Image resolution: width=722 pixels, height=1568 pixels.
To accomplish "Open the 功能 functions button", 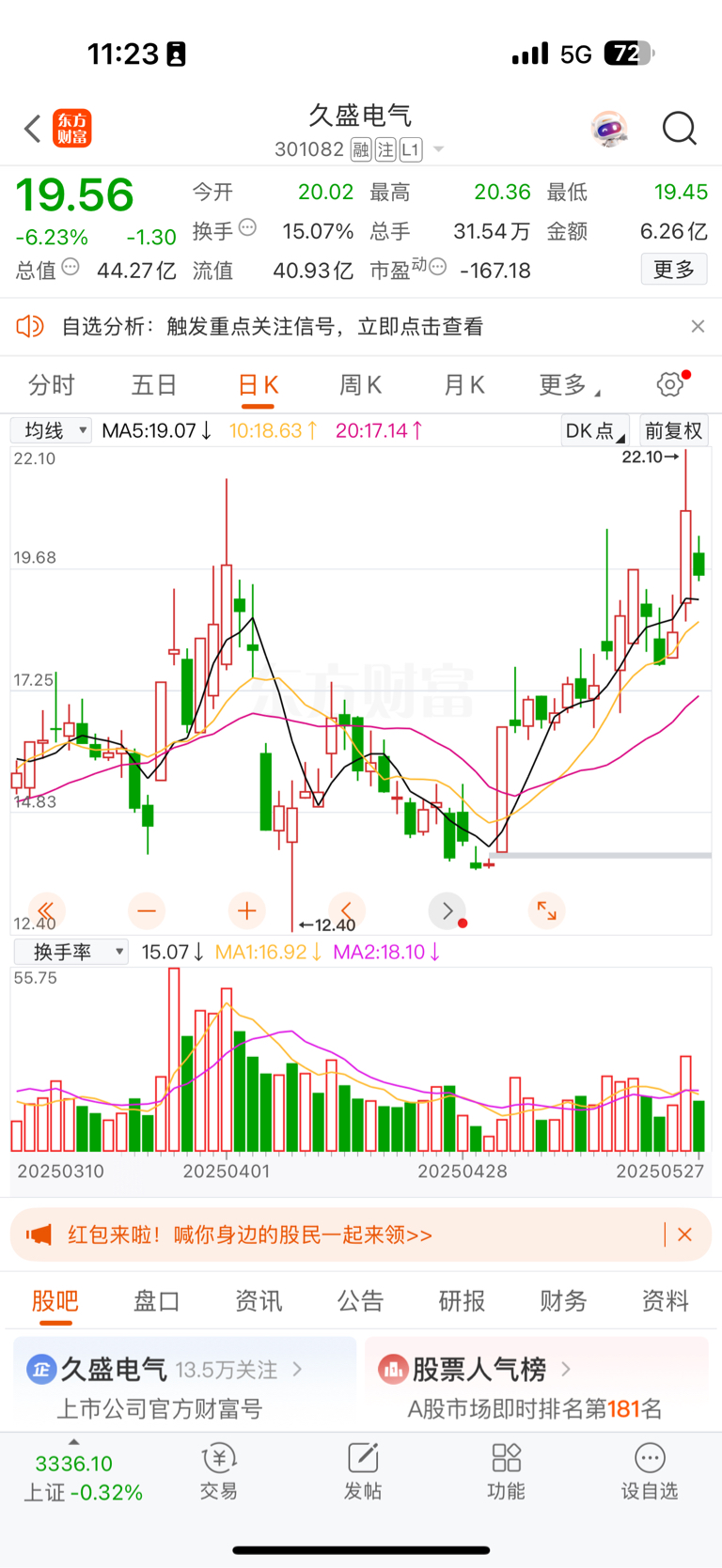I will pyautogui.click(x=506, y=1471).
